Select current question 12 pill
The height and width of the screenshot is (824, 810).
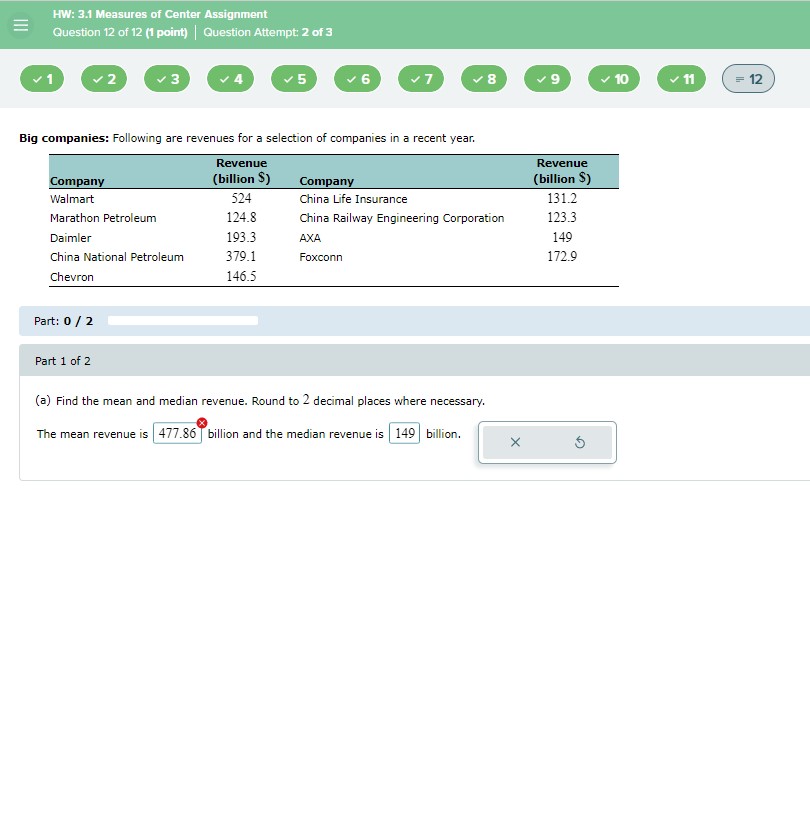[x=749, y=79]
